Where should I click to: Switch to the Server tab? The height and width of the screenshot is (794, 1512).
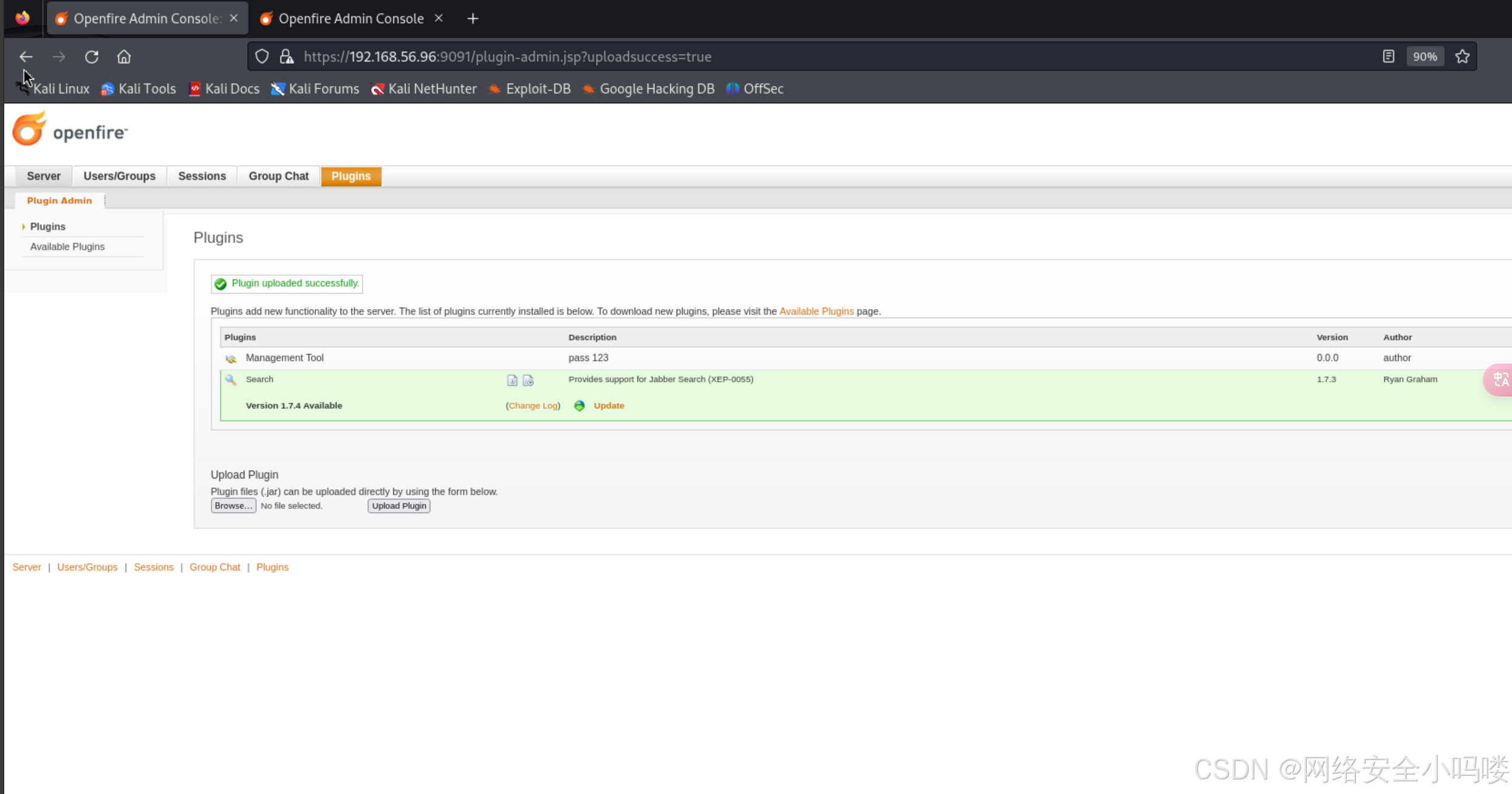[44, 176]
